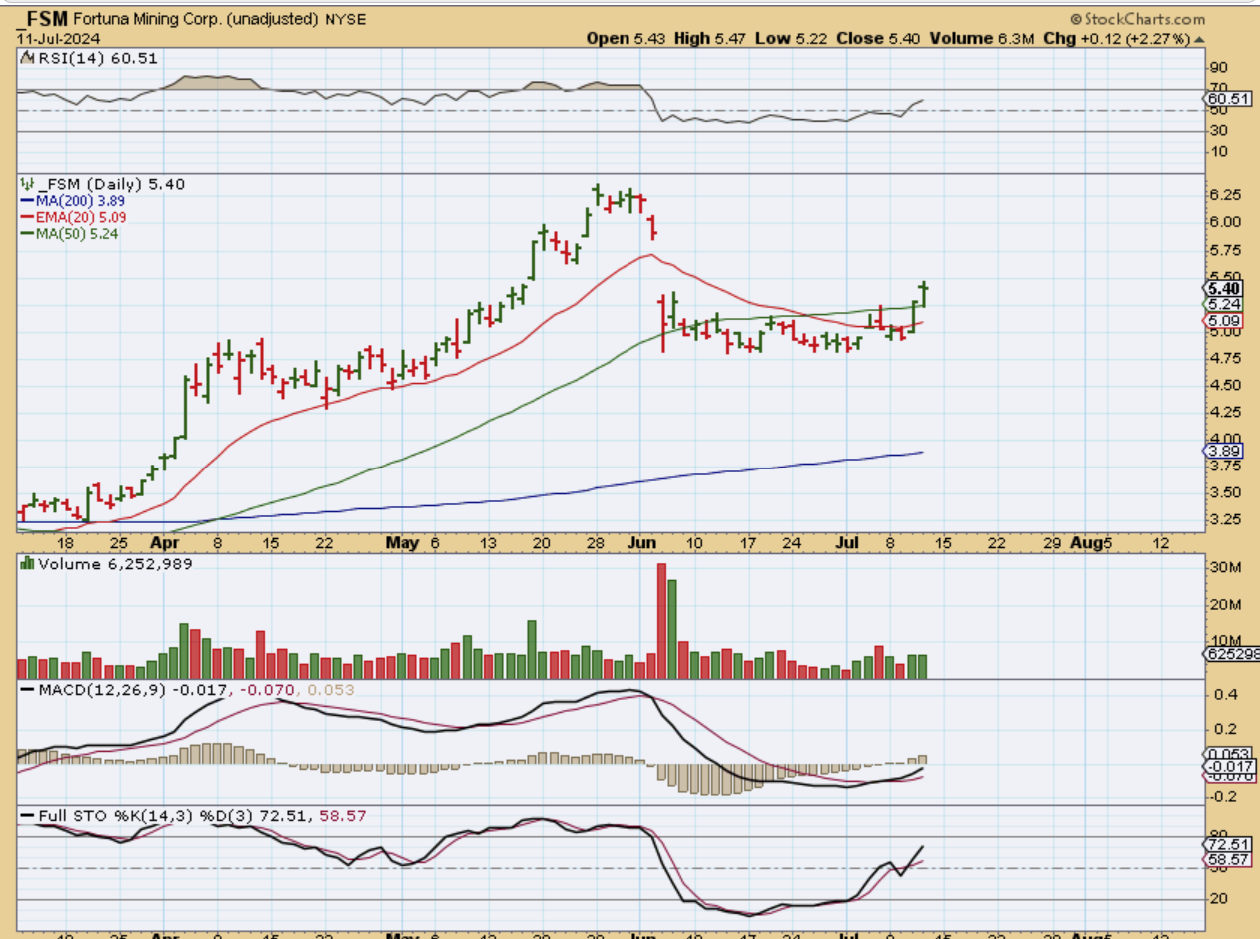Click the 3.89 MA(200) tag on the price axis

pos(1225,451)
